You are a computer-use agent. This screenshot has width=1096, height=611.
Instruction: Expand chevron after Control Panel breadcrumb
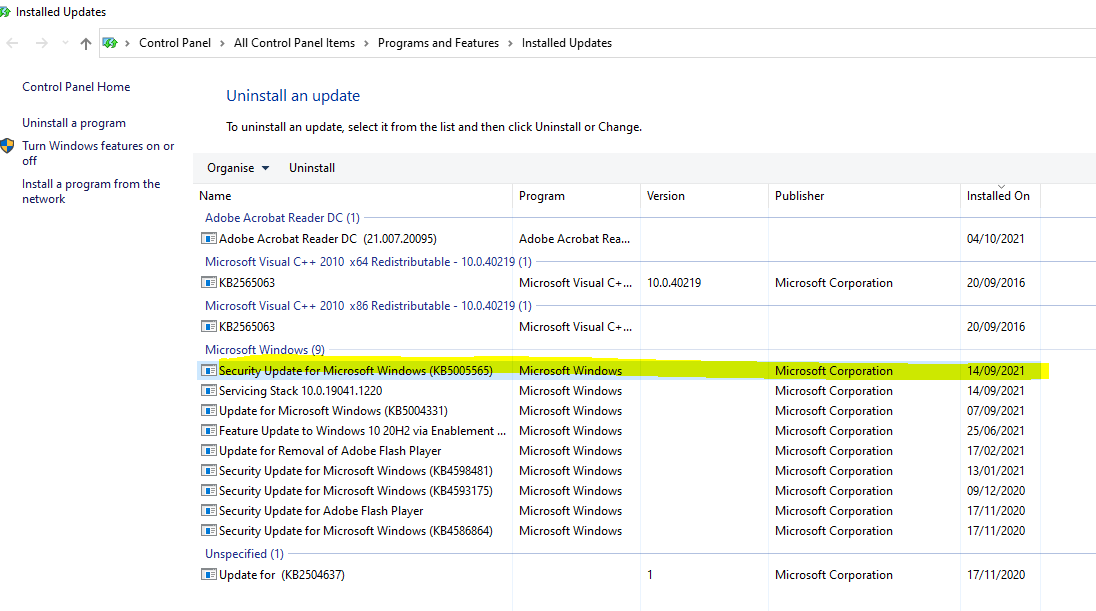point(222,43)
